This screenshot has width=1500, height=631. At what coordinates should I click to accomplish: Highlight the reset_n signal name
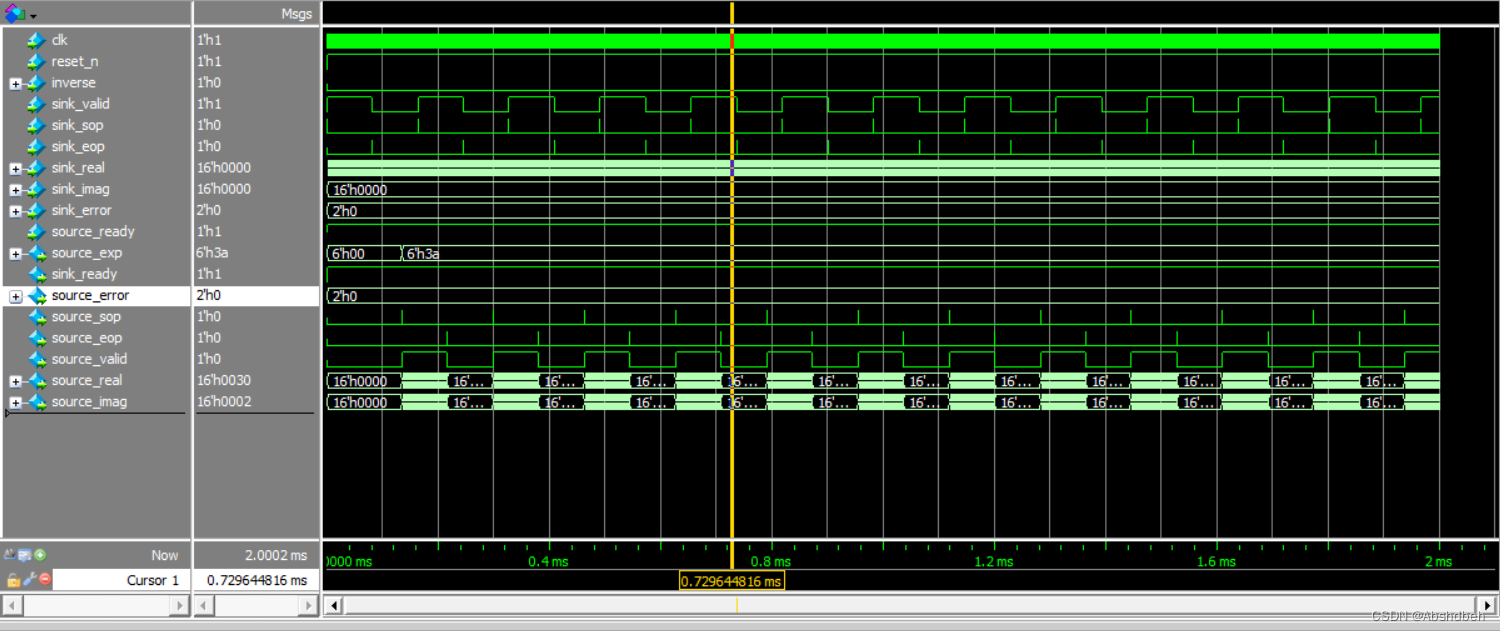pos(76,61)
